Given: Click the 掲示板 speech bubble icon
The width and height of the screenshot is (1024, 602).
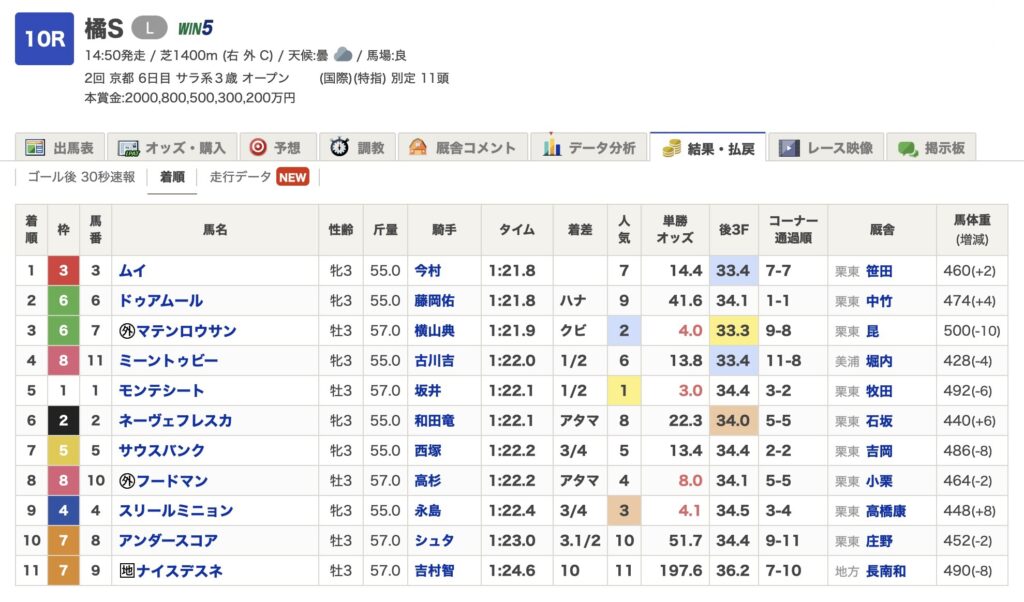Looking at the screenshot, I should 908,149.
